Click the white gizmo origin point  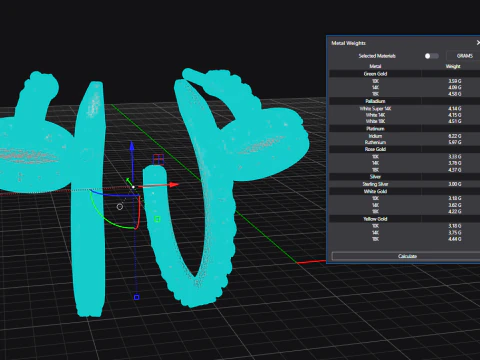coord(133,187)
